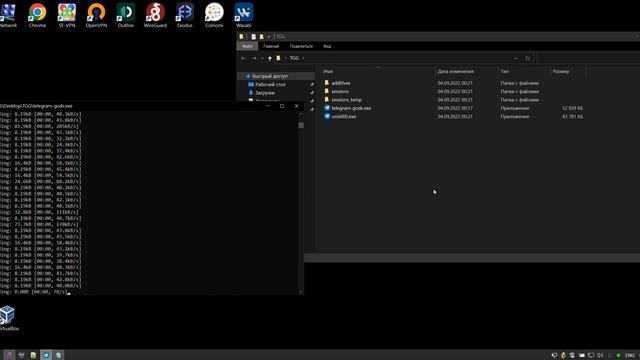Click Explorer back navigation arrow

pos(243,58)
